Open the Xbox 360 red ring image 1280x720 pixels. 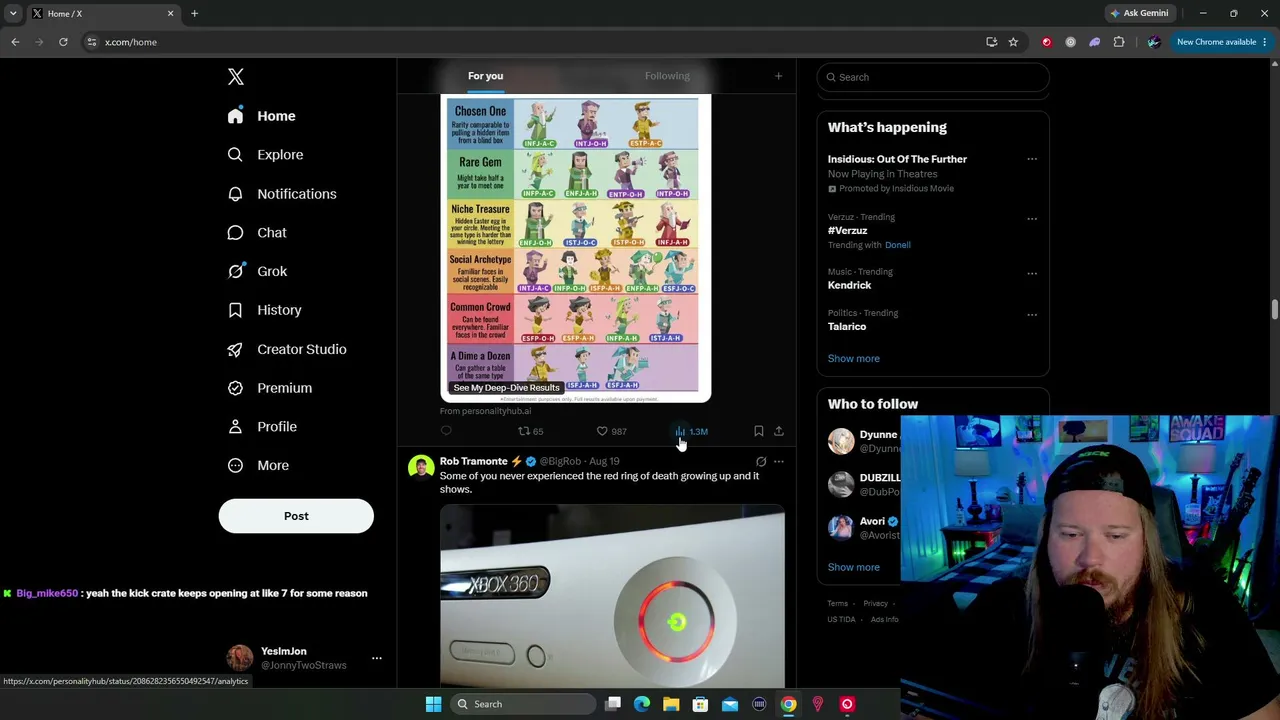tap(612, 596)
